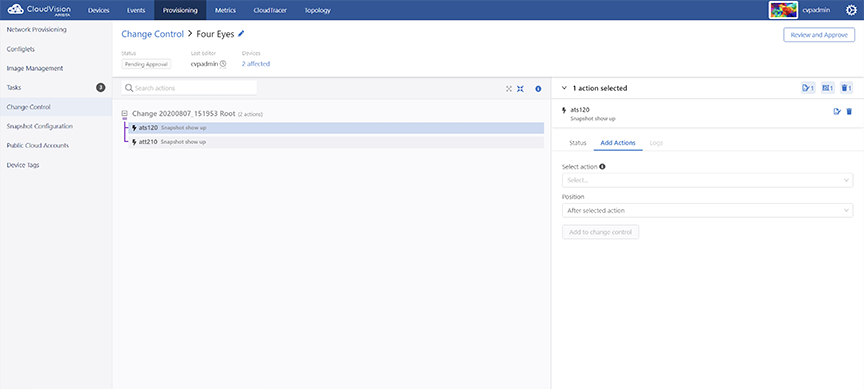Click the collapse all actions icon
The height and width of the screenshot is (389, 864).
[x=520, y=89]
